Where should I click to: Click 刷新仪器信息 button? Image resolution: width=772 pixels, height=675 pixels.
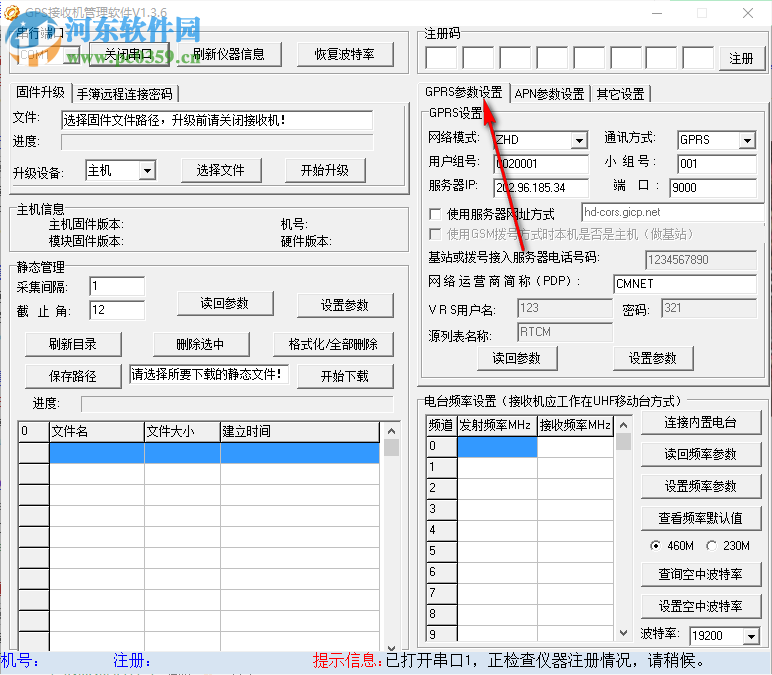pyautogui.click(x=229, y=54)
